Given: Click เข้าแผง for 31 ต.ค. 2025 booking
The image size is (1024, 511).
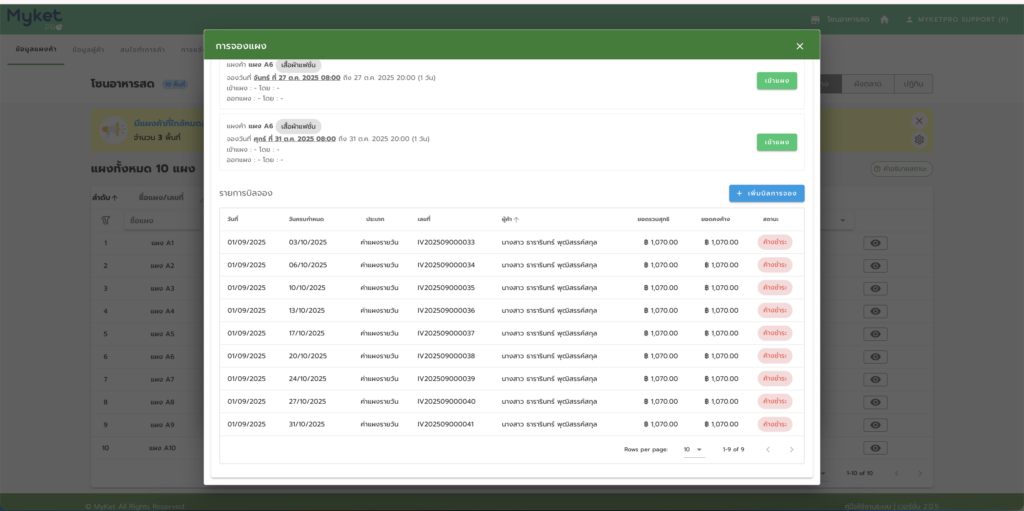Looking at the screenshot, I should point(776,142).
